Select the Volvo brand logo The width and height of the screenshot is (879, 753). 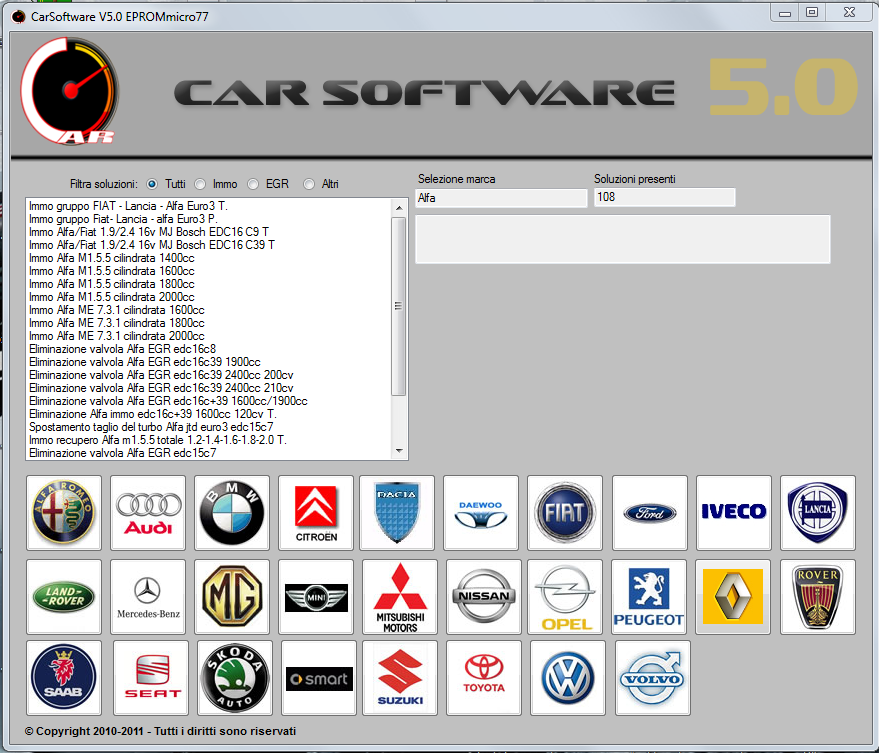[x=653, y=678]
